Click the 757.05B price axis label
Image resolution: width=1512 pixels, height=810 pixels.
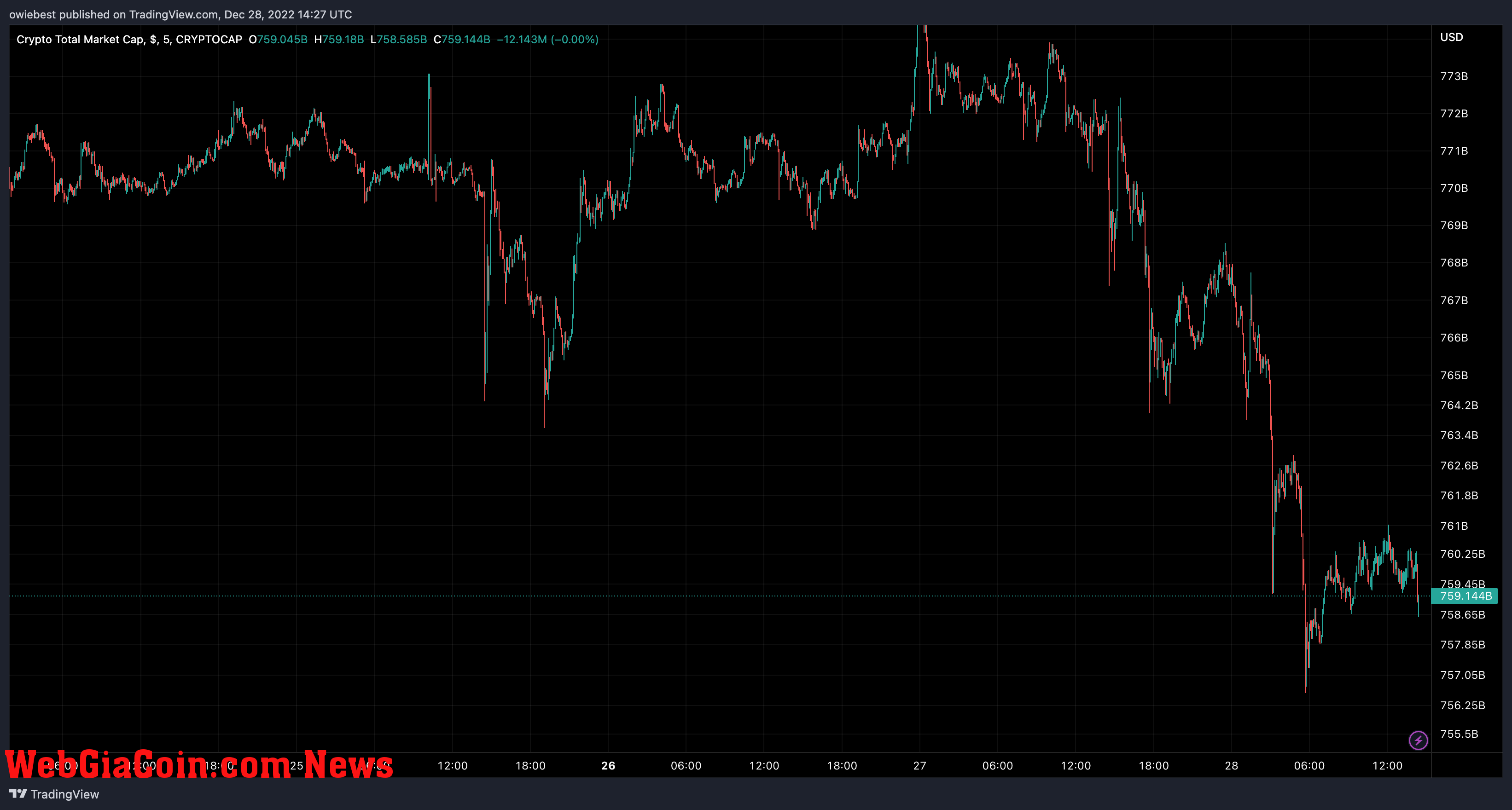click(x=1463, y=675)
